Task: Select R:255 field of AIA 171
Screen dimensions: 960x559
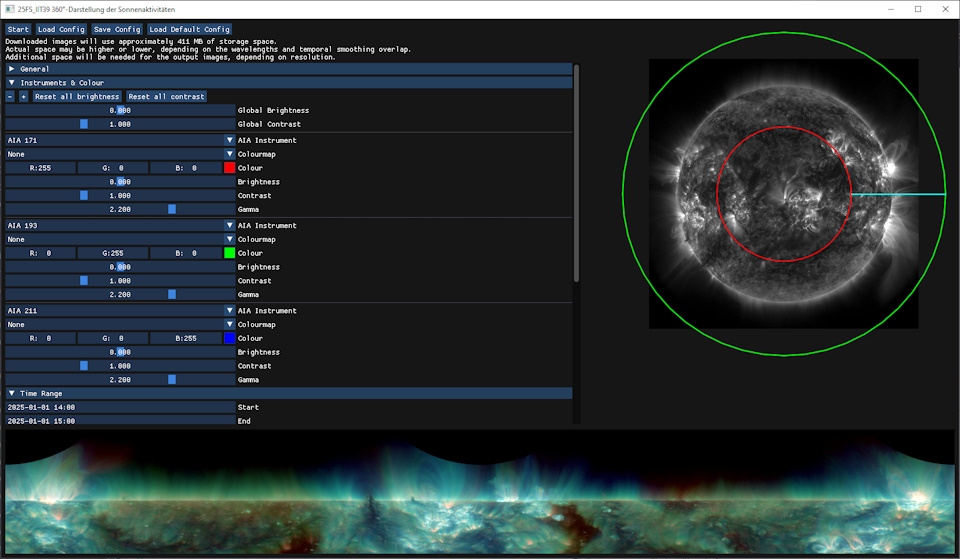Action: click(x=40, y=168)
